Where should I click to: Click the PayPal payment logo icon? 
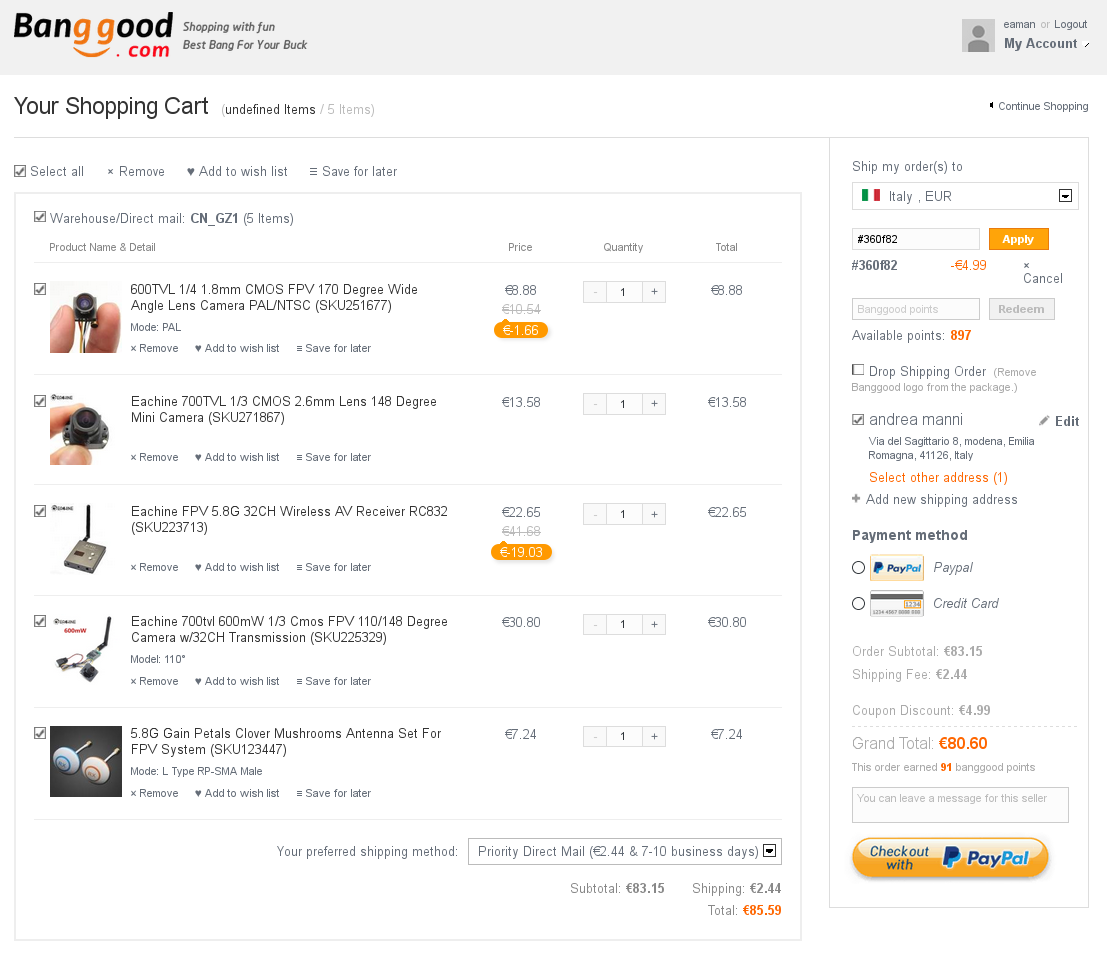pos(896,568)
